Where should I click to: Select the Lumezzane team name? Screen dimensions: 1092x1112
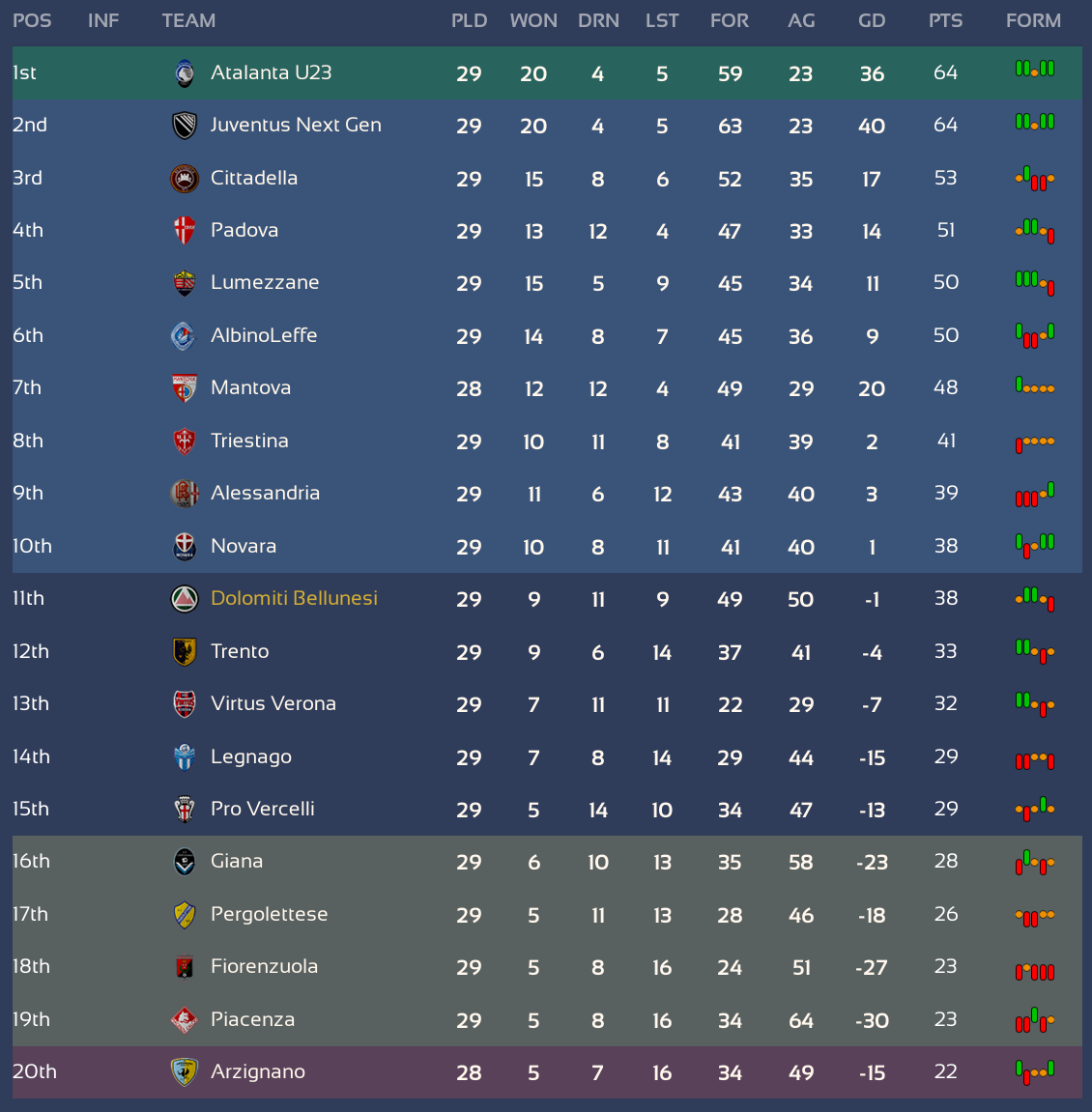pos(265,282)
